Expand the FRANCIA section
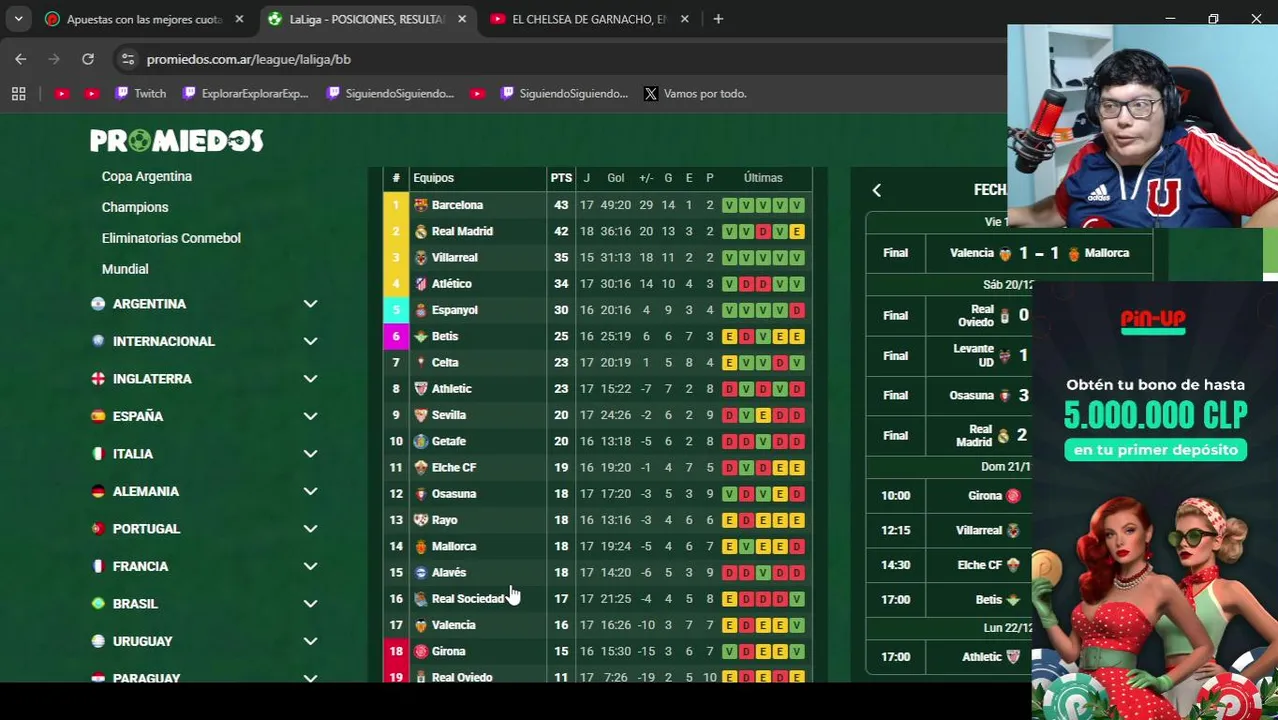 coord(204,566)
